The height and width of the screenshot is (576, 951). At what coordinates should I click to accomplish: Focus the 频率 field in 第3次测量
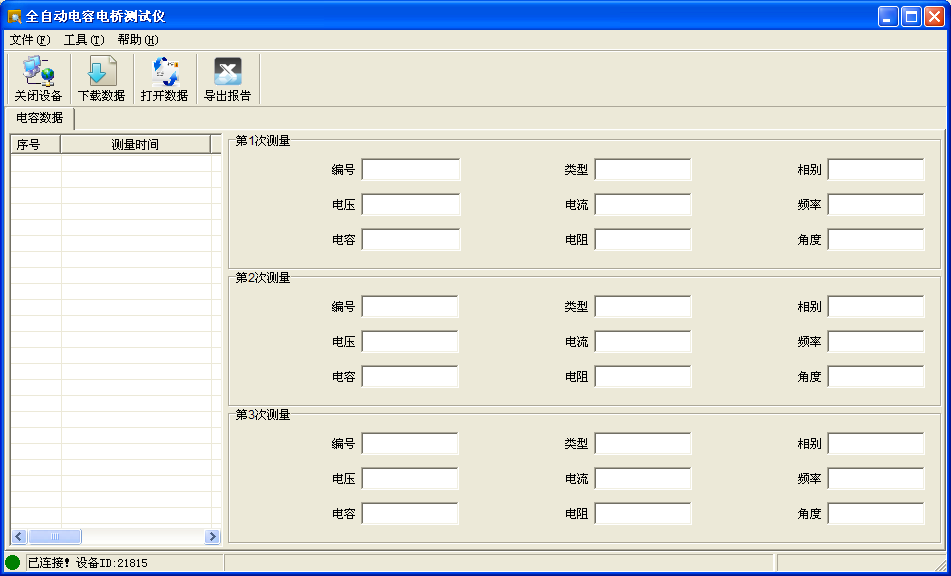tap(876, 479)
